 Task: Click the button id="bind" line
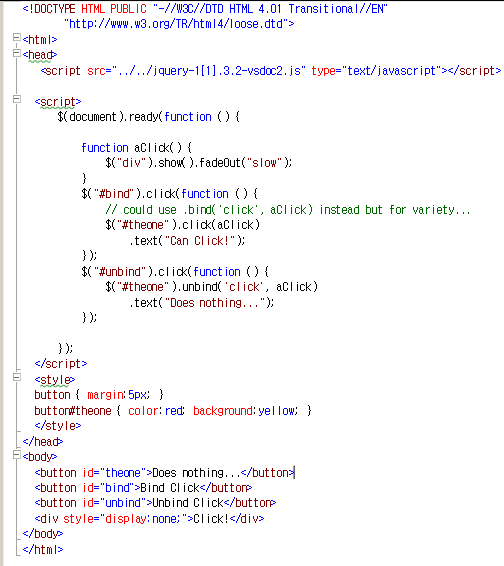(143, 488)
